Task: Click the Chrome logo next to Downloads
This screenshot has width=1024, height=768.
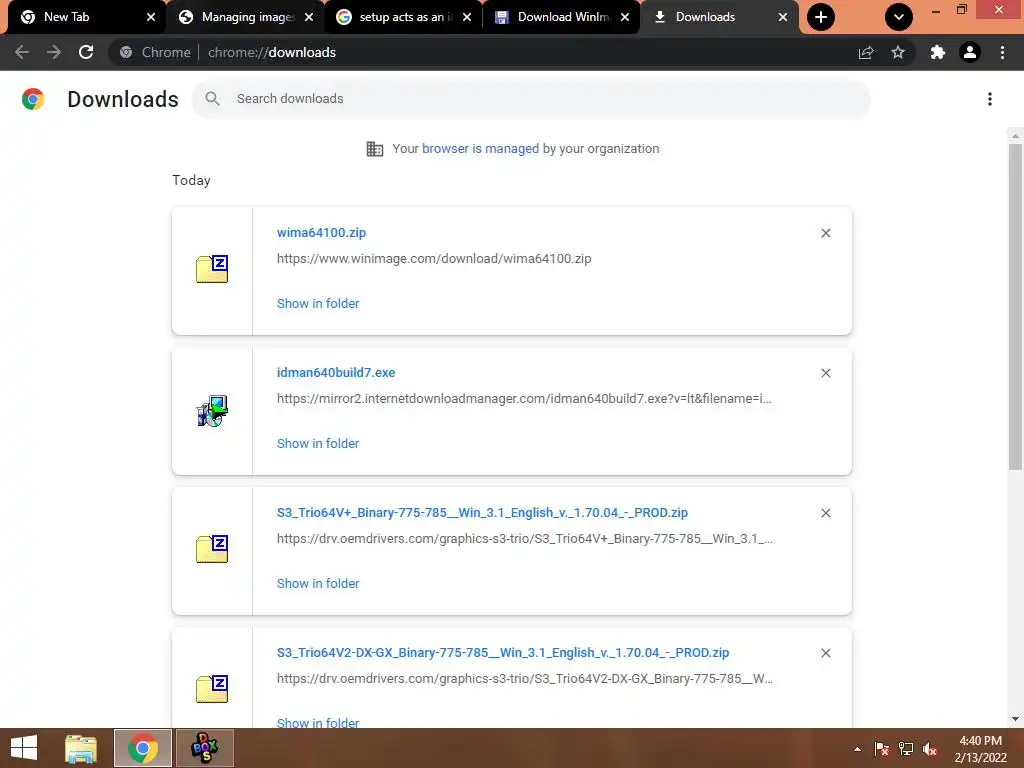Action: tap(33, 99)
